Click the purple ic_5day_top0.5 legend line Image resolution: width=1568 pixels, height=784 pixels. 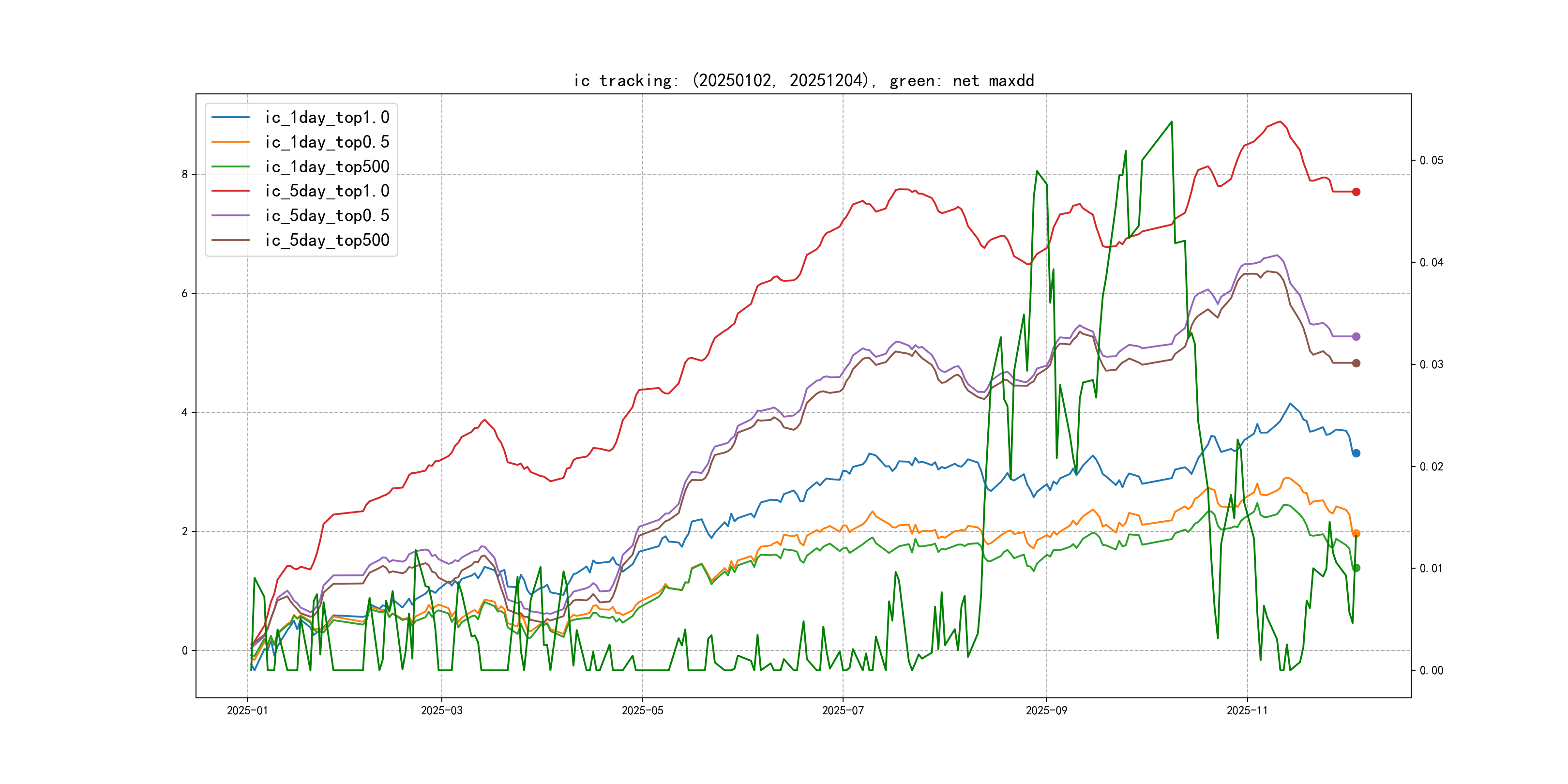click(x=230, y=215)
